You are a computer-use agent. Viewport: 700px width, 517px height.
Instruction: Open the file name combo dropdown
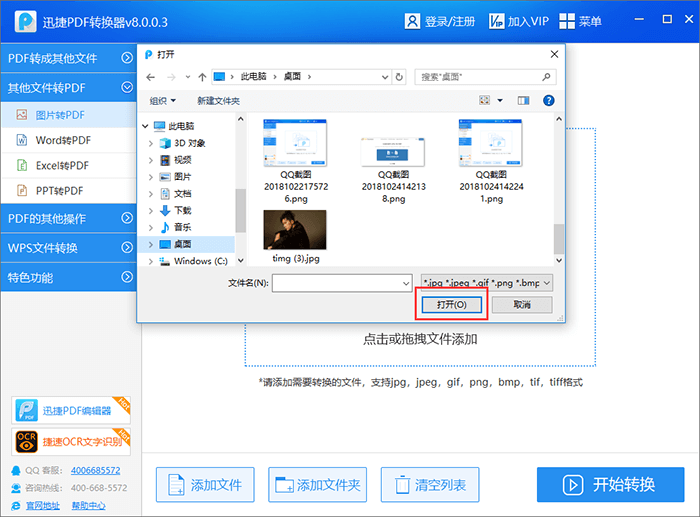click(x=406, y=284)
